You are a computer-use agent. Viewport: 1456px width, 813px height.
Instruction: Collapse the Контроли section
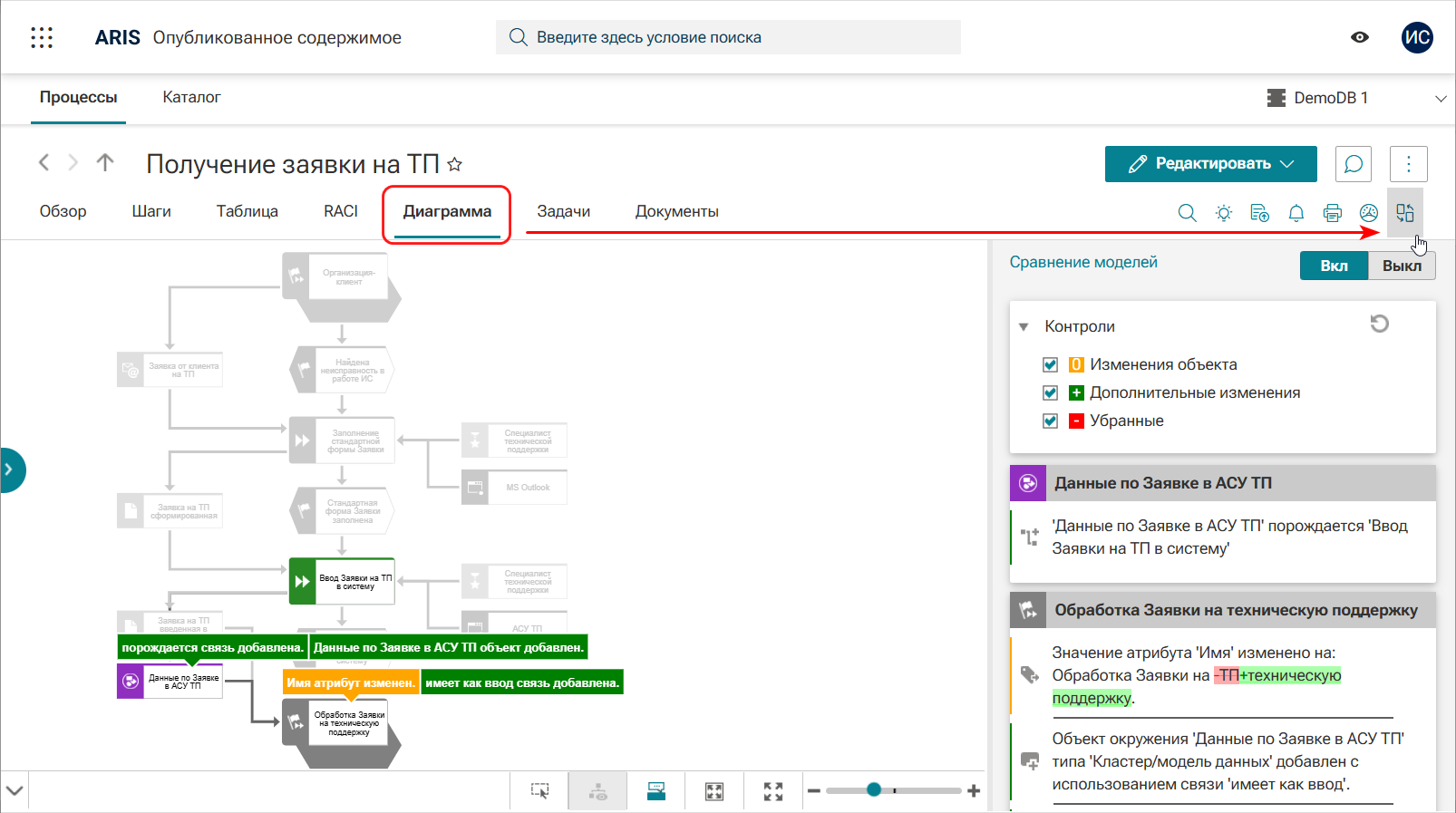click(1024, 326)
